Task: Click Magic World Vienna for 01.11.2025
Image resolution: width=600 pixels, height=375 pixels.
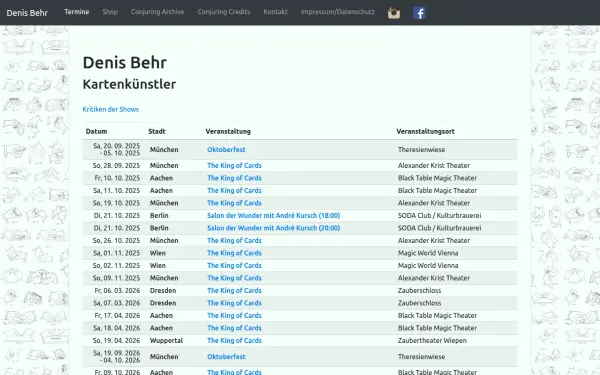Action: click(x=428, y=253)
